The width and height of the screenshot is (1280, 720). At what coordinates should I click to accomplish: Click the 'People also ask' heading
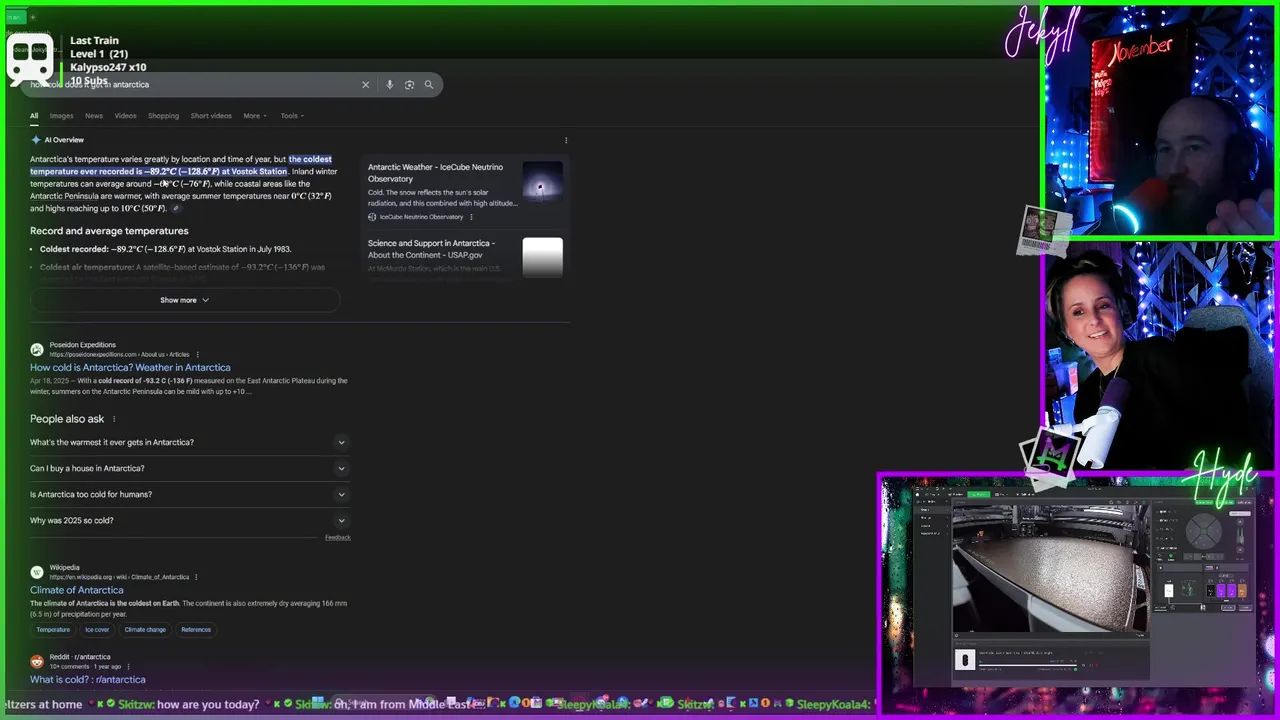coord(67,419)
